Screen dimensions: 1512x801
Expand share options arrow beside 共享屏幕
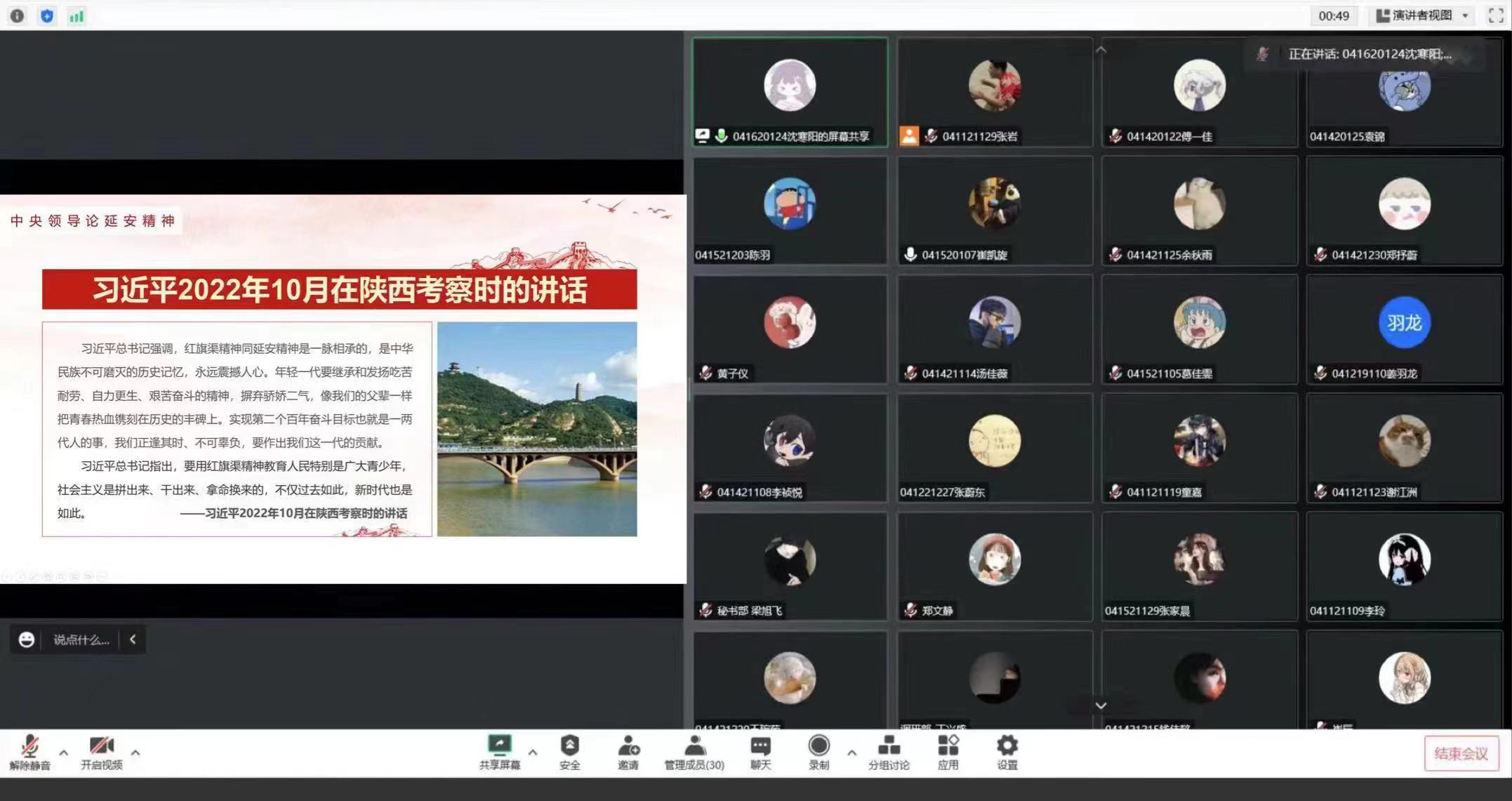(533, 753)
